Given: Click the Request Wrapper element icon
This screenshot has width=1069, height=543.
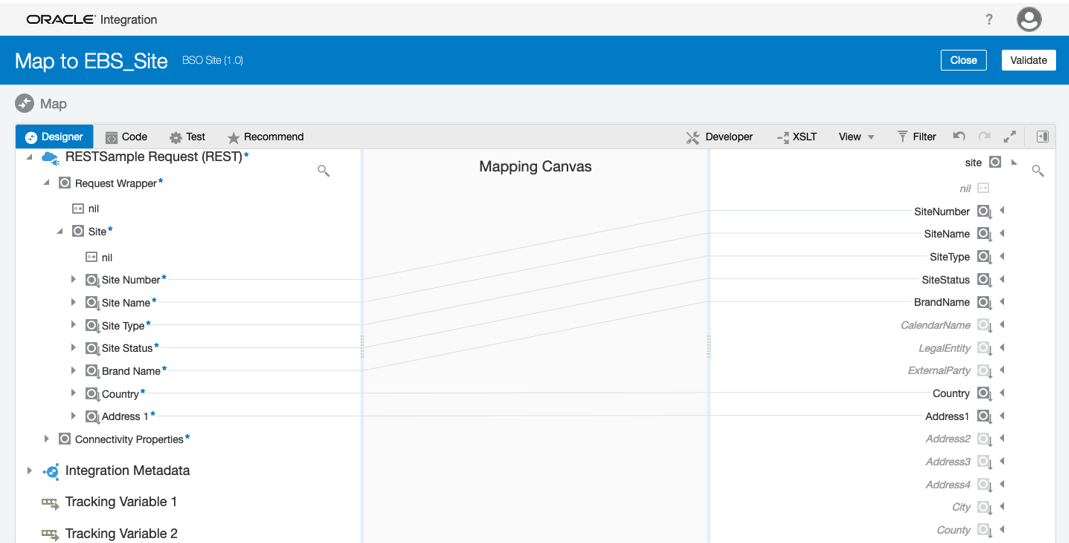Looking at the screenshot, I should [x=65, y=183].
